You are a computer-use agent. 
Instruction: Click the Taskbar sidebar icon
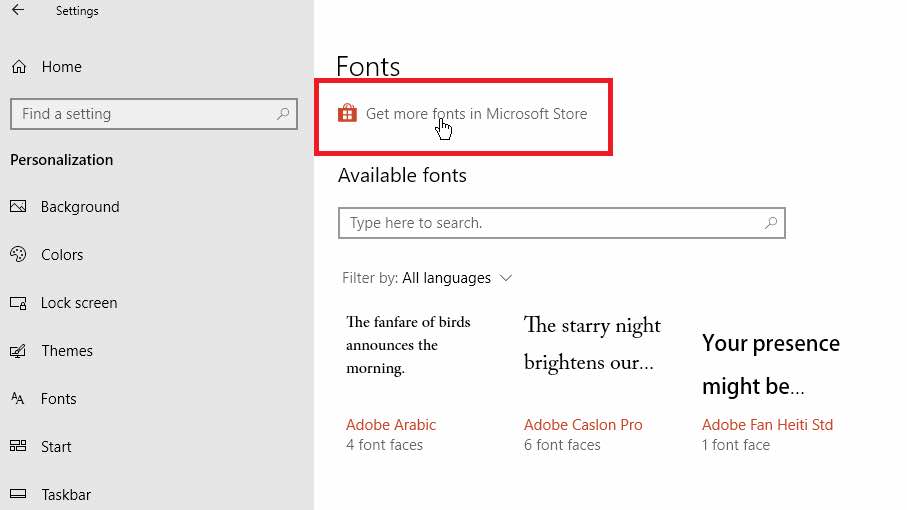(18, 494)
